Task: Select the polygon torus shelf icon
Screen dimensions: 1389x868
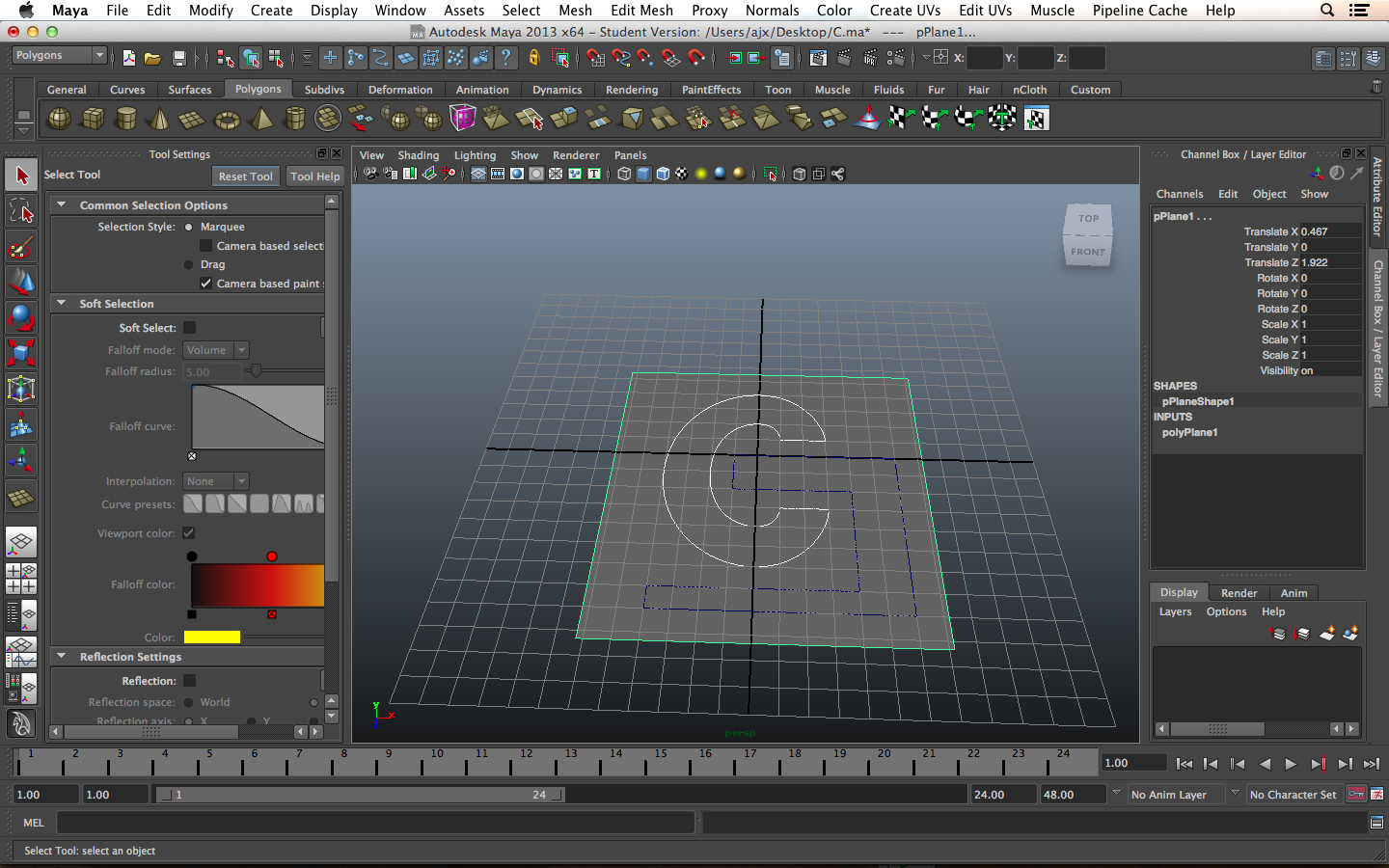Action: [227, 120]
